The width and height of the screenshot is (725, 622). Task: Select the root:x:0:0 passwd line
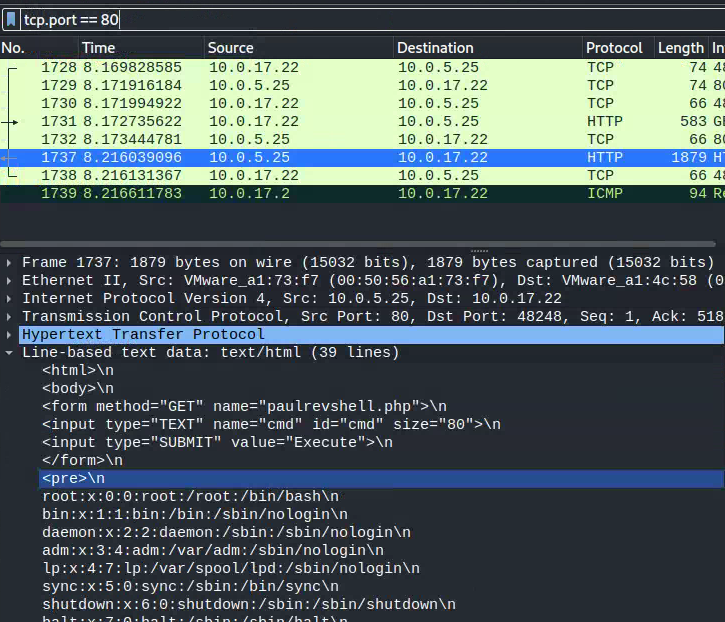point(190,496)
